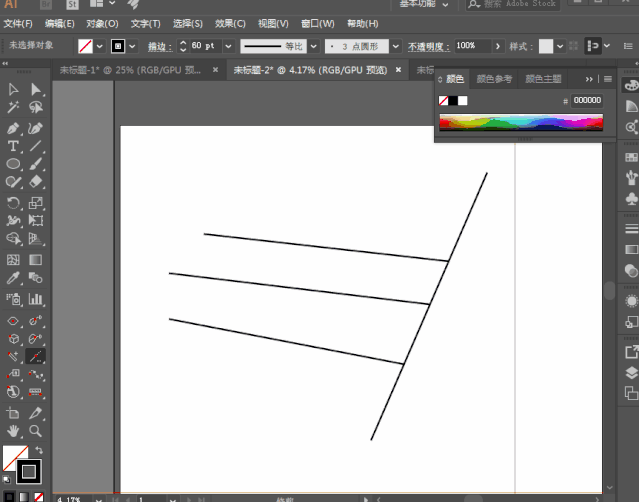Screen dimensions: 639x502
Task: Activate the Stroke box in toolbar
Action: click(29, 472)
